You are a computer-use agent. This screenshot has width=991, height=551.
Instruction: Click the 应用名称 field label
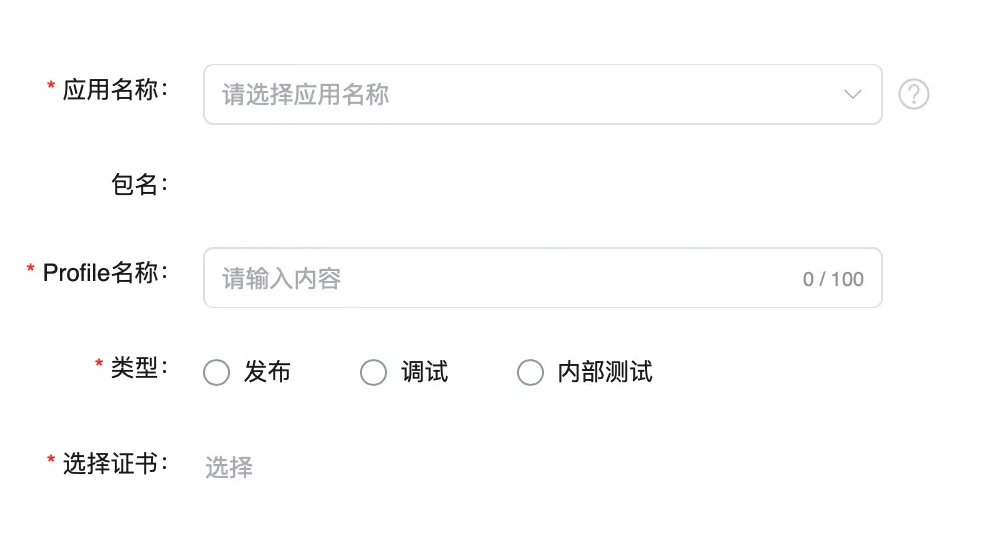(110, 90)
